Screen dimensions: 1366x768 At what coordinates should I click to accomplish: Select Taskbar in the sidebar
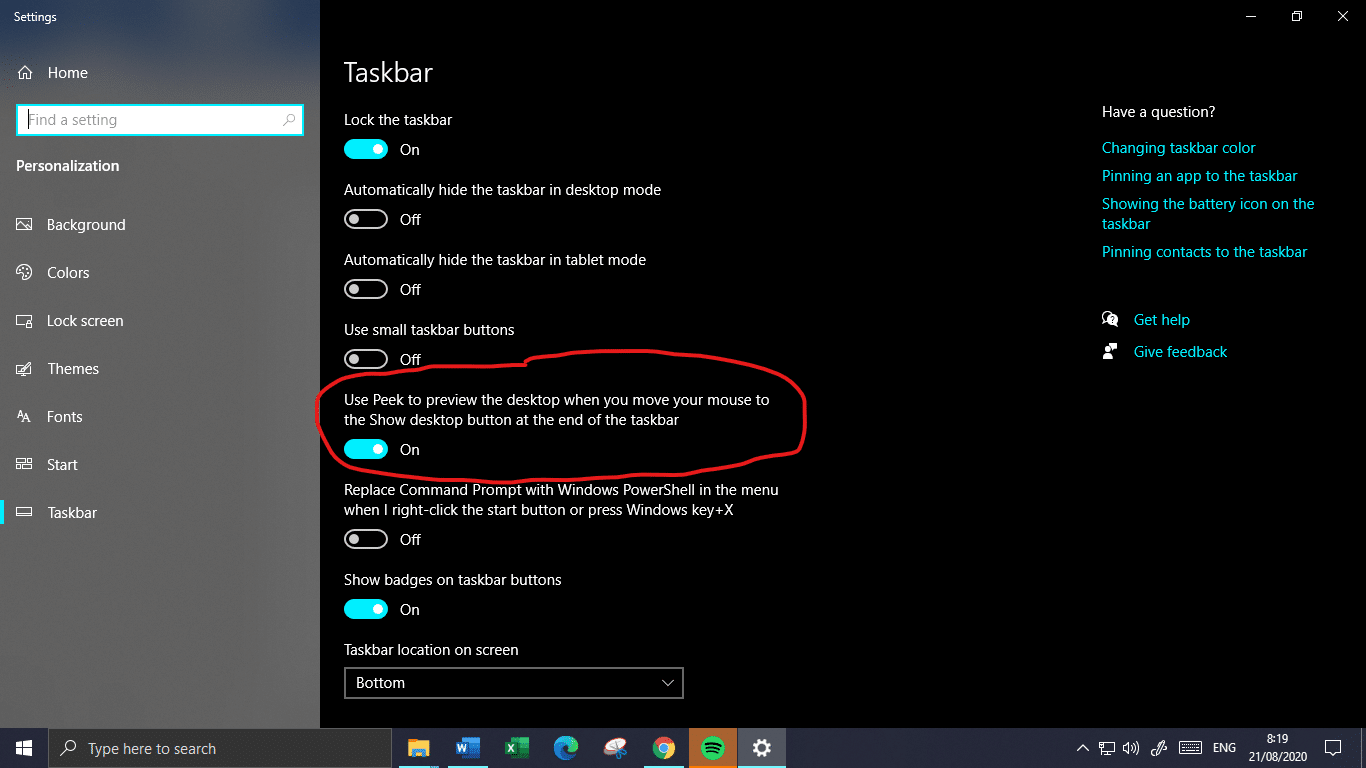tap(160, 513)
